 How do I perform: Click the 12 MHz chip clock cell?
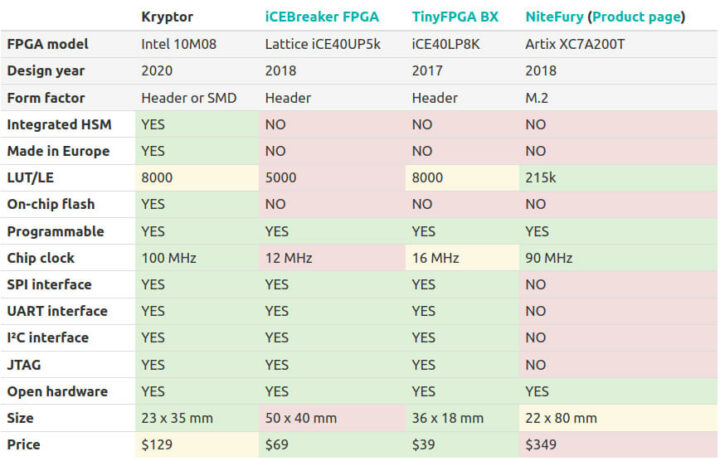pyautogui.click(x=332, y=258)
